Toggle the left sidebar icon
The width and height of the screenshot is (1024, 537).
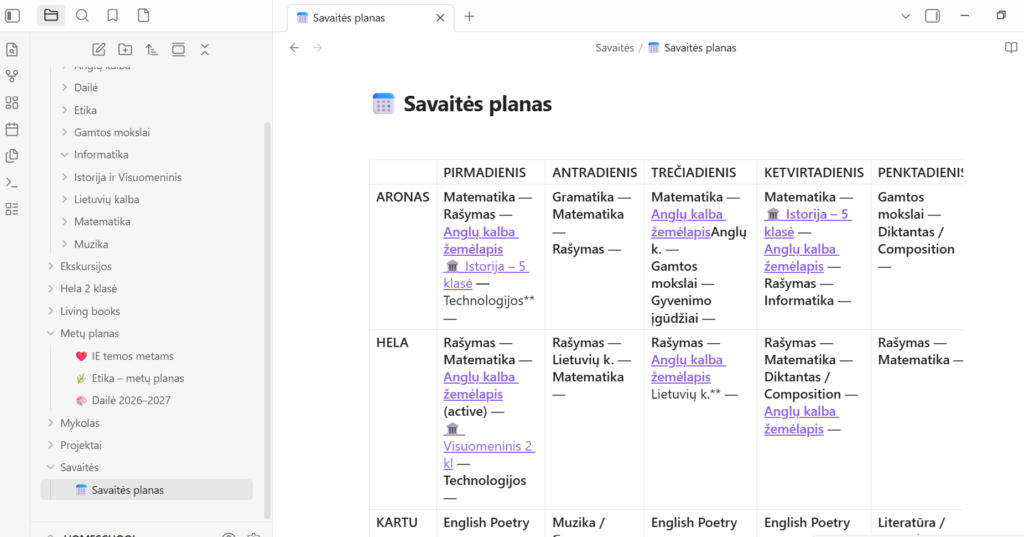pos(12,16)
